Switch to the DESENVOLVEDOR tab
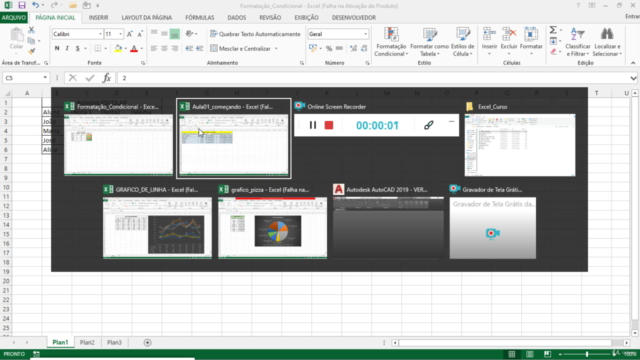 [x=353, y=18]
